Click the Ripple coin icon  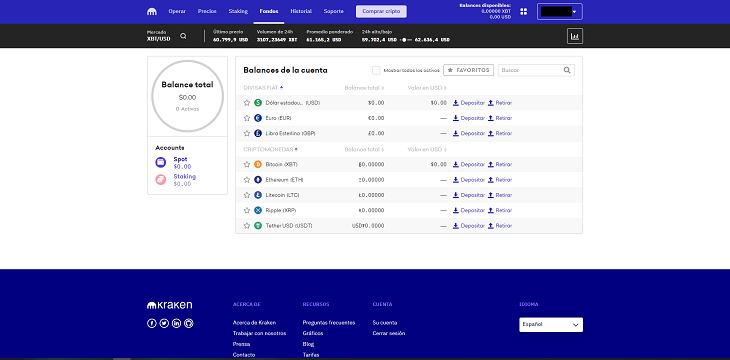[x=258, y=210]
